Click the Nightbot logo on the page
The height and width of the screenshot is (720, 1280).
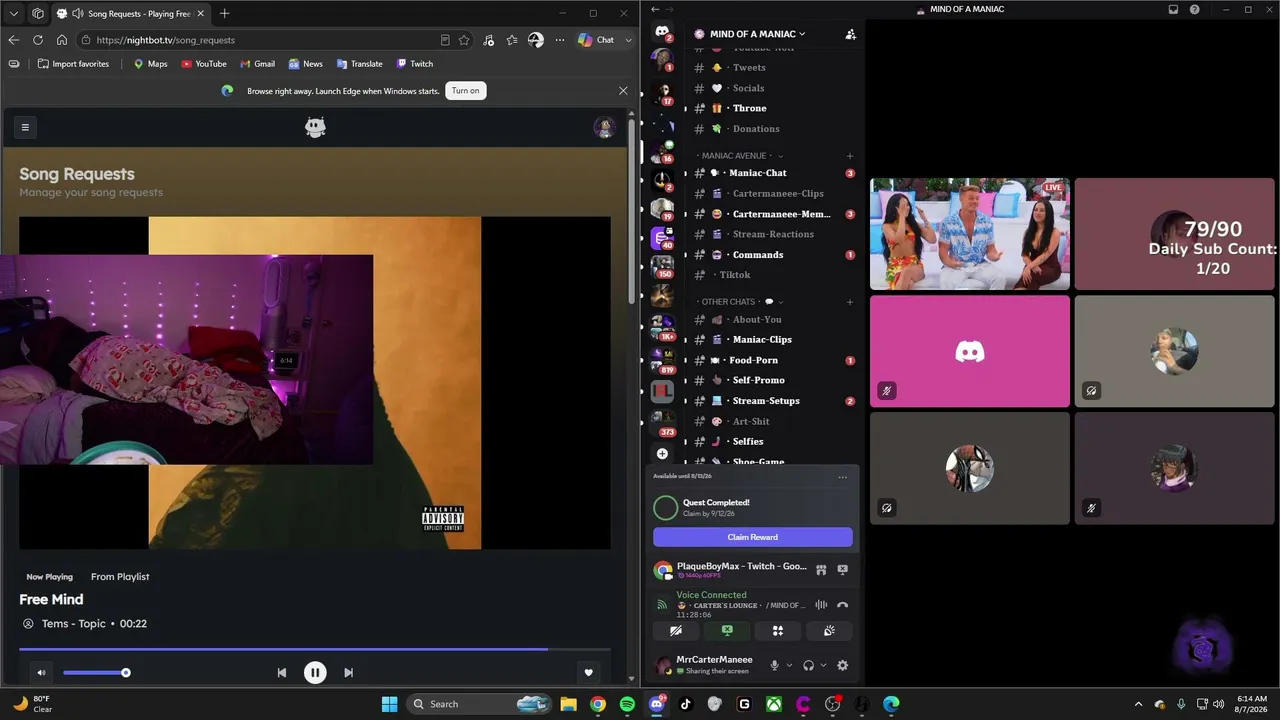pos(315,127)
